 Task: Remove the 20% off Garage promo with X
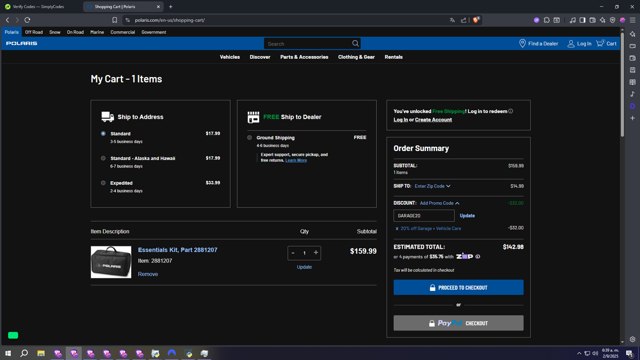pos(397,229)
